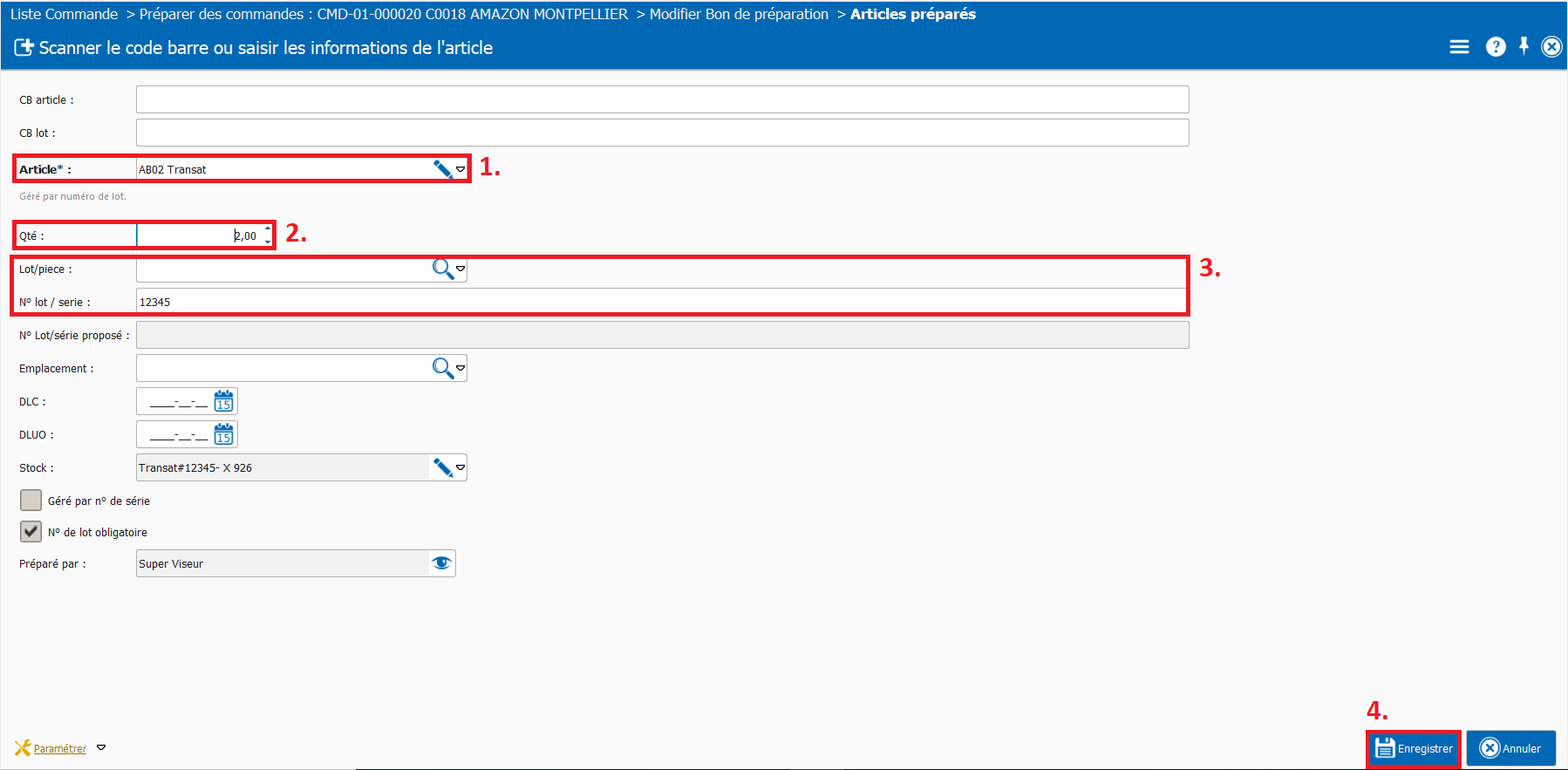The height and width of the screenshot is (770, 1568).
Task: Click the pin icon in header
Action: point(1524,46)
